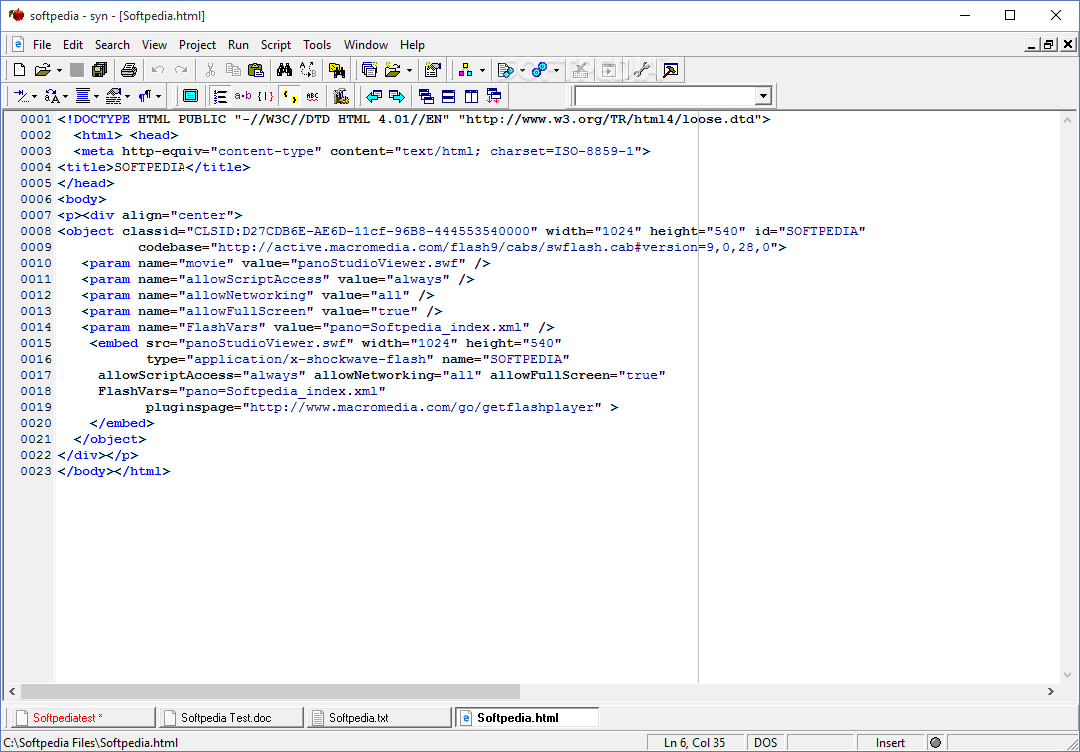This screenshot has width=1080, height=752.
Task: Expand dropdown beside blue gears icon
Action: pyautogui.click(x=556, y=70)
